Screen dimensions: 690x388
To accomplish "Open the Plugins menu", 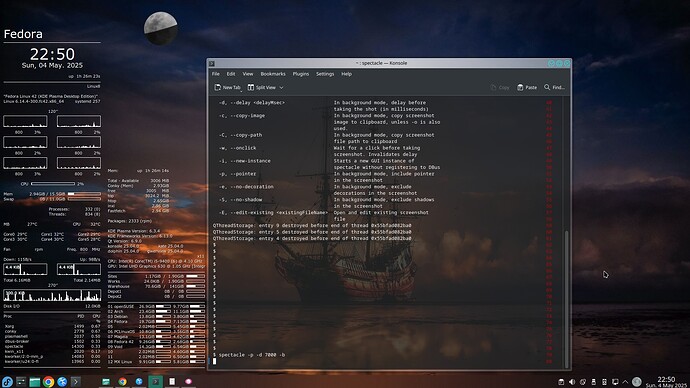I will (301, 74).
